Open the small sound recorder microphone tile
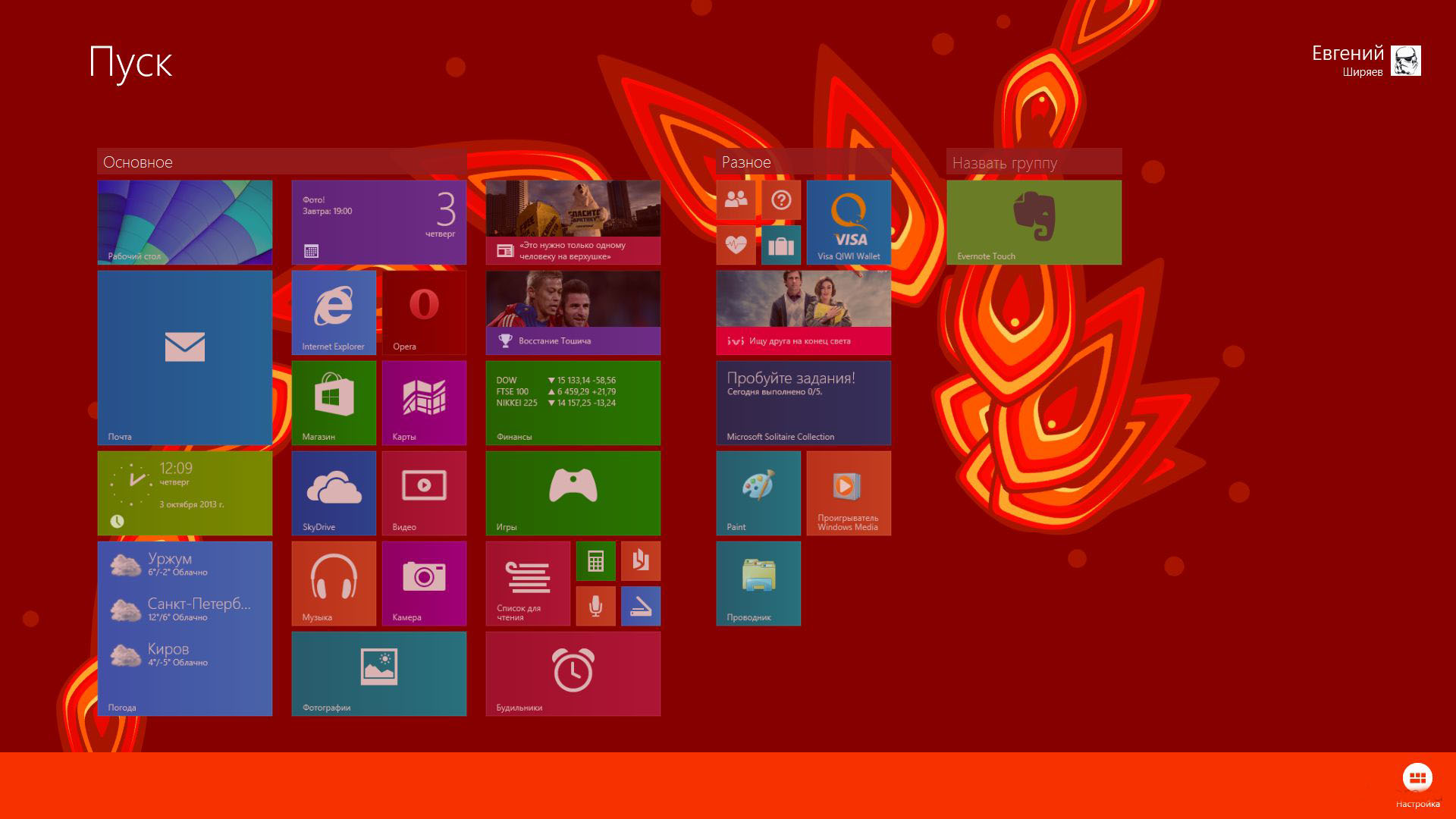The height and width of the screenshot is (819, 1456). point(595,606)
